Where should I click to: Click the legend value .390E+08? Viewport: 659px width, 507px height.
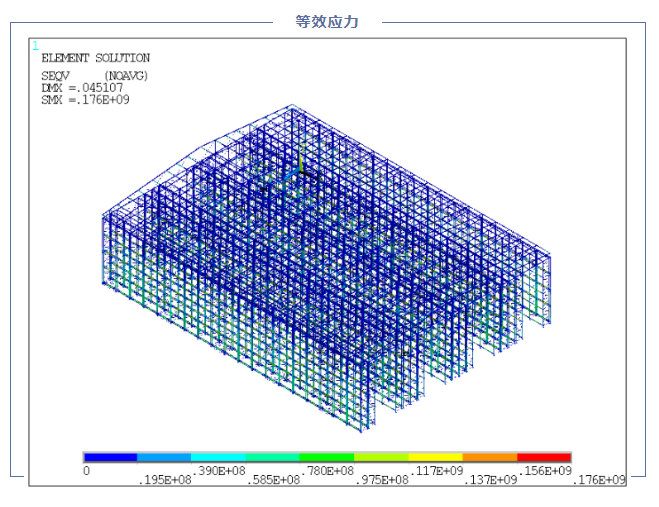click(x=219, y=471)
